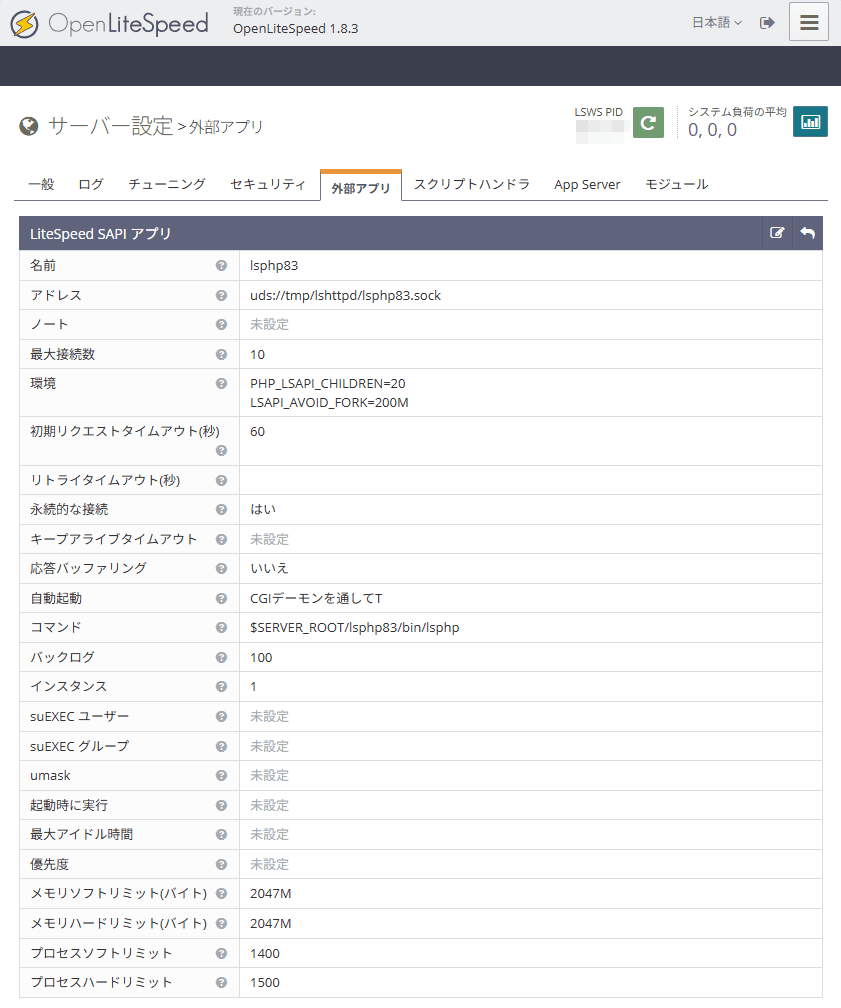Open the 日本語 language dropdown
The height and width of the screenshot is (1008, 841).
pyautogui.click(x=717, y=22)
